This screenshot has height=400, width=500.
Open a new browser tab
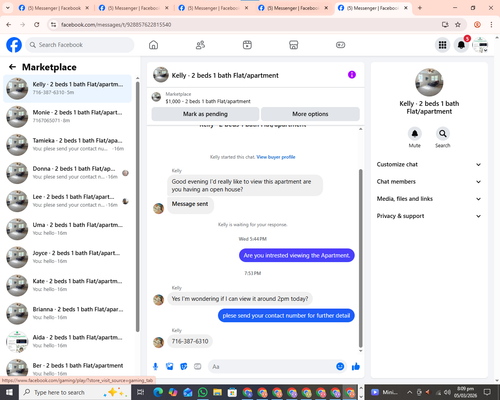pyautogui.click(x=420, y=8)
